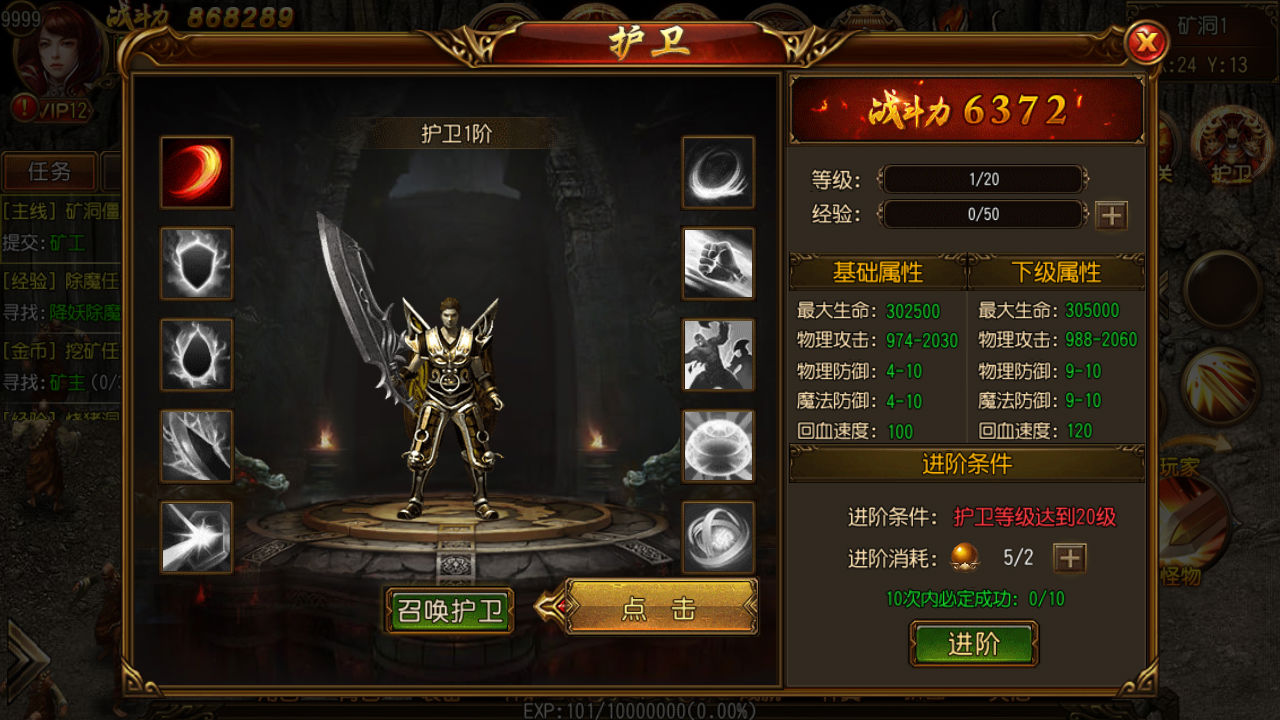The height and width of the screenshot is (720, 1280).
Task: Click the 召唤护卫 summon guard button
Action: (x=450, y=611)
